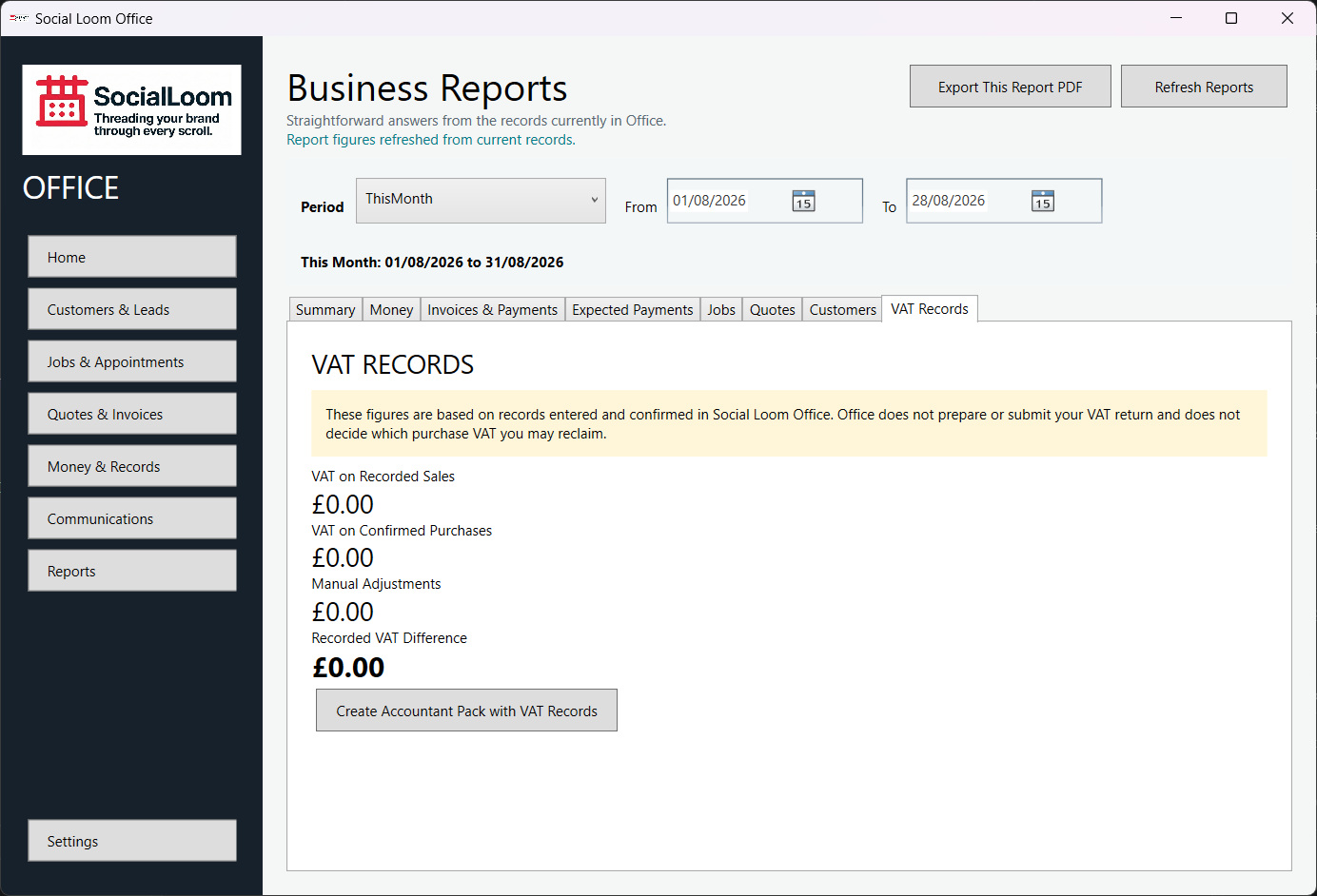Click the Refresh Reports button
Screen dimensions: 1317x896
tap(1204, 87)
